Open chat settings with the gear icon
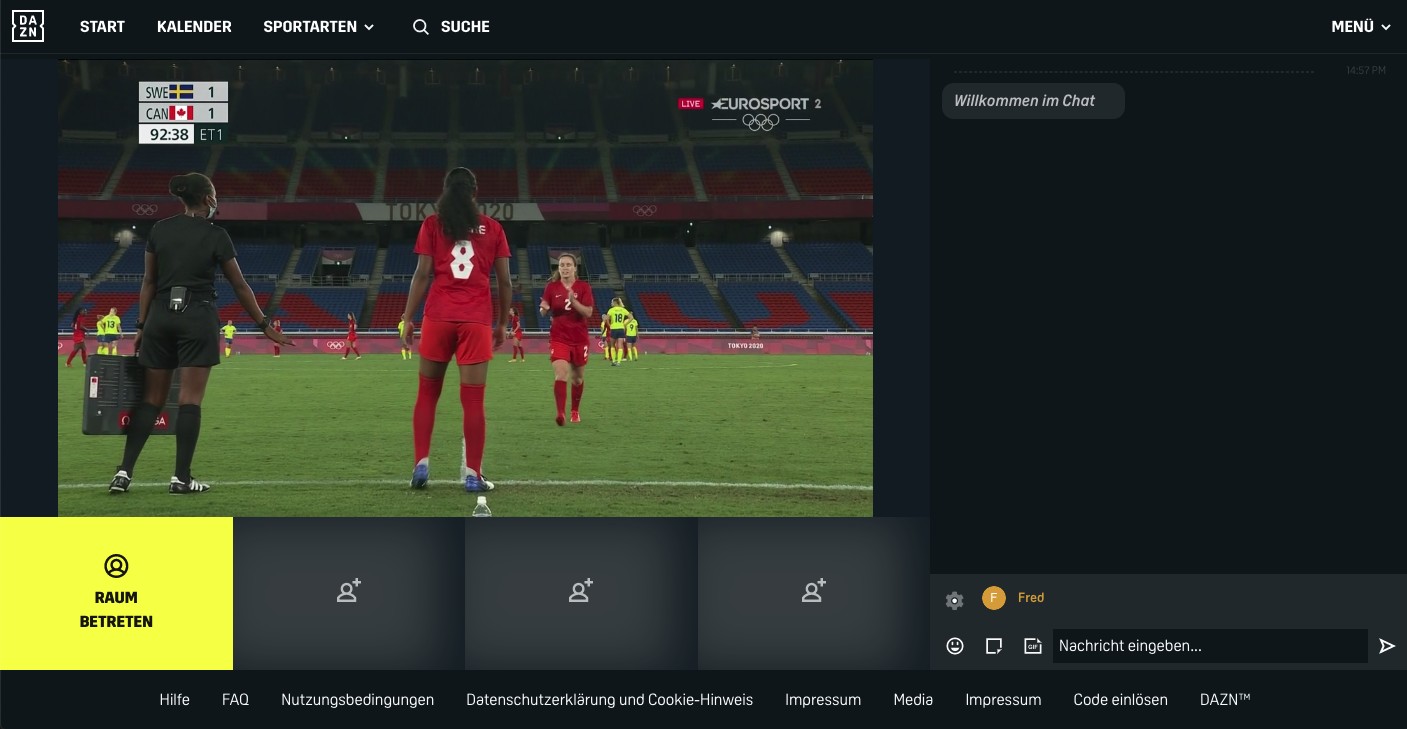Screen dimensions: 1407x729 pos(954,601)
